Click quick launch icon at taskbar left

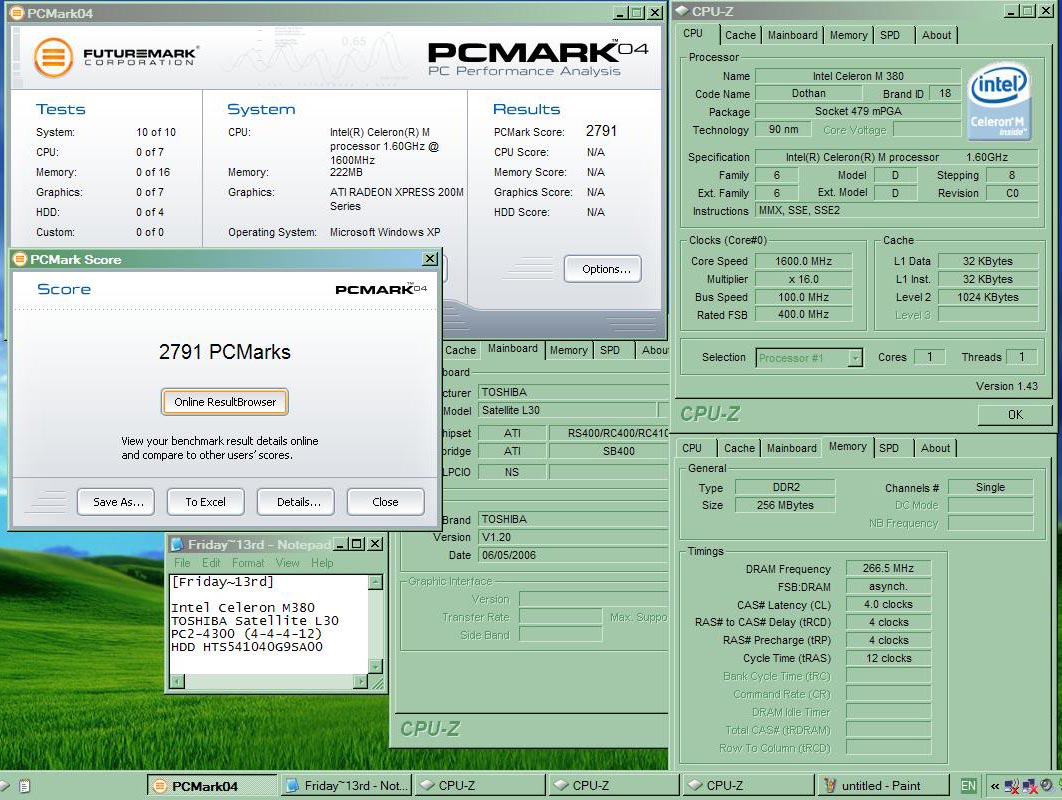(25, 786)
